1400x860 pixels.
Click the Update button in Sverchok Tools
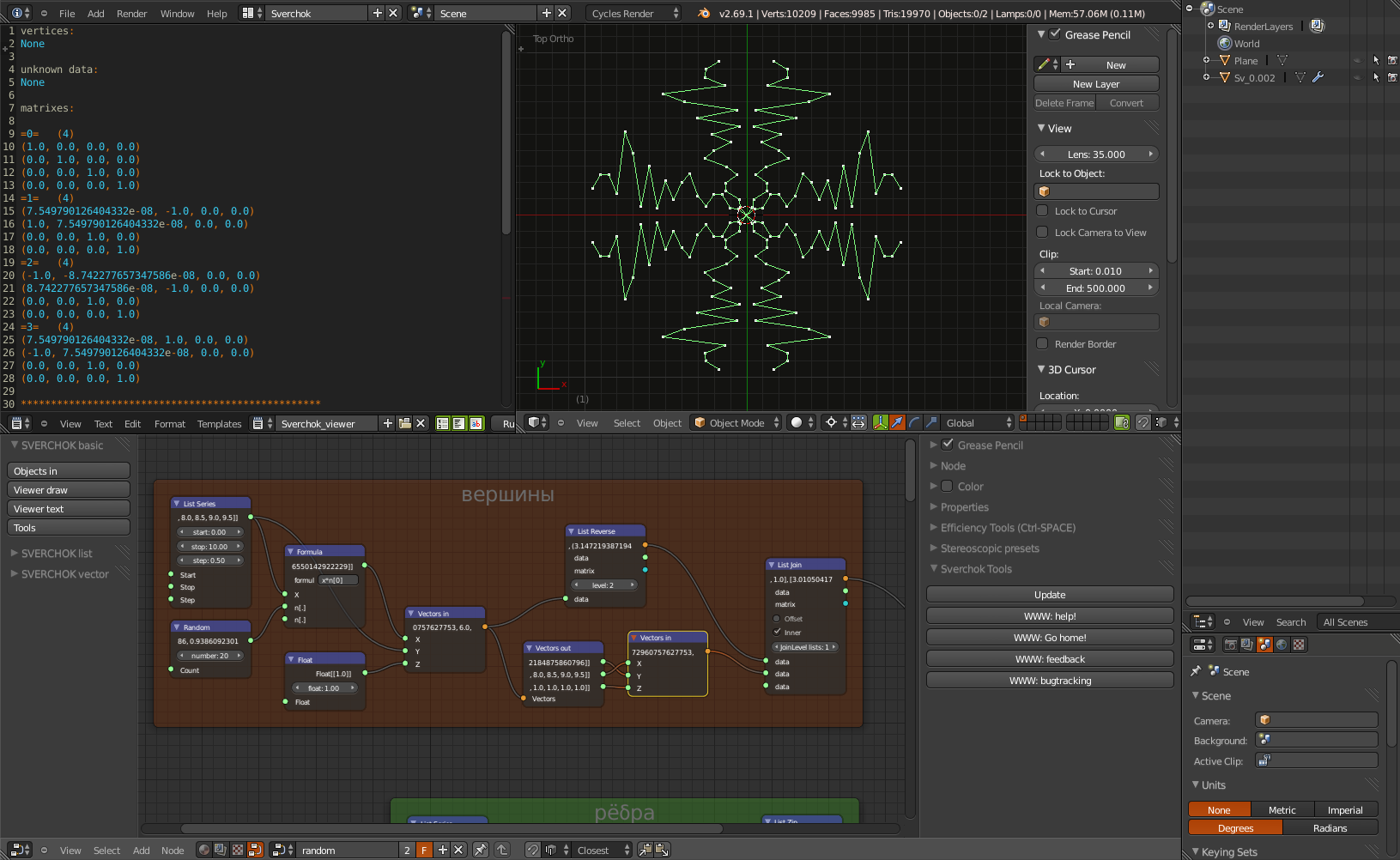1050,595
